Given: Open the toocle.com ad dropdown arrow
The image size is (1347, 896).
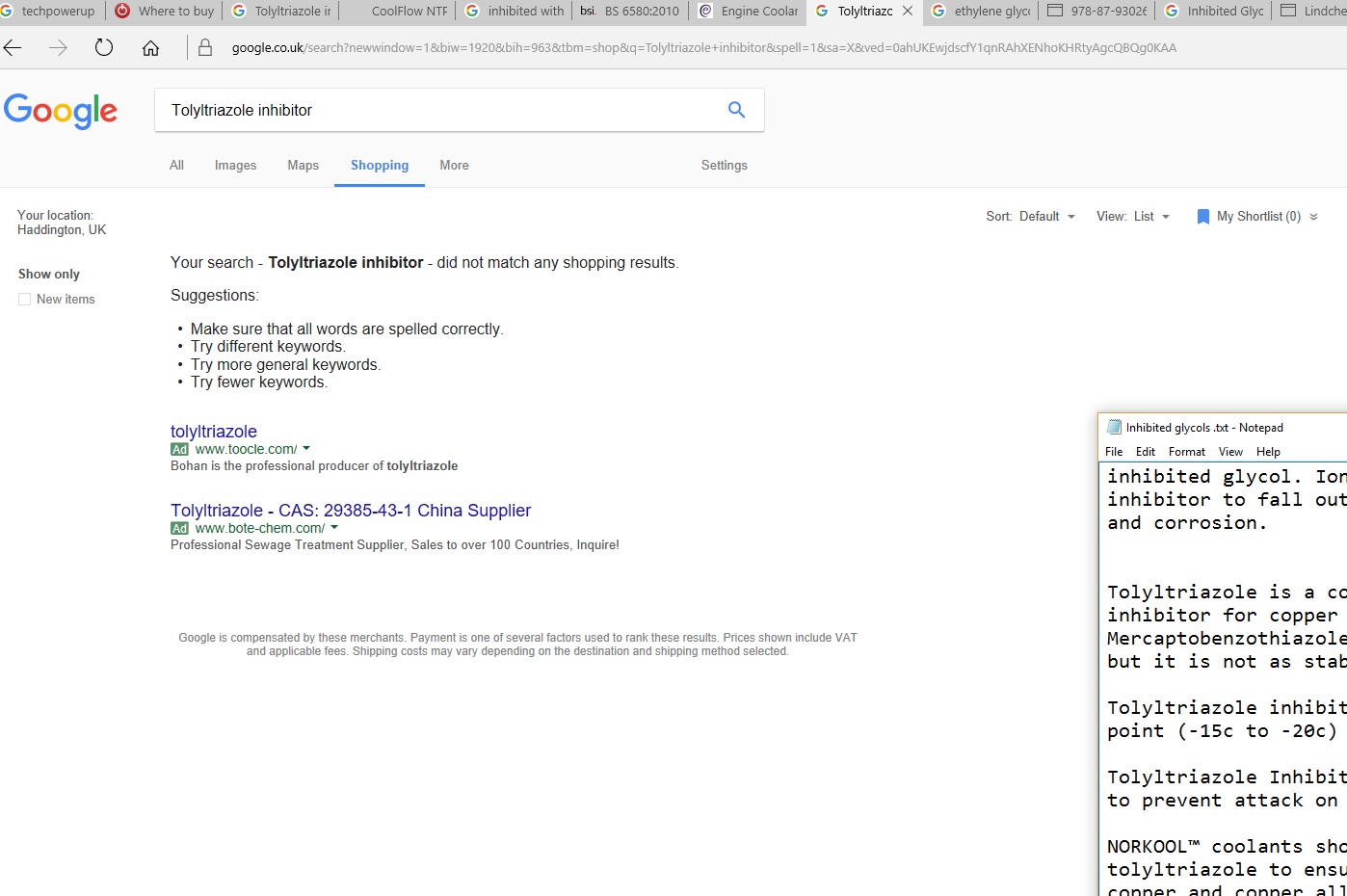Looking at the screenshot, I should click(x=306, y=449).
